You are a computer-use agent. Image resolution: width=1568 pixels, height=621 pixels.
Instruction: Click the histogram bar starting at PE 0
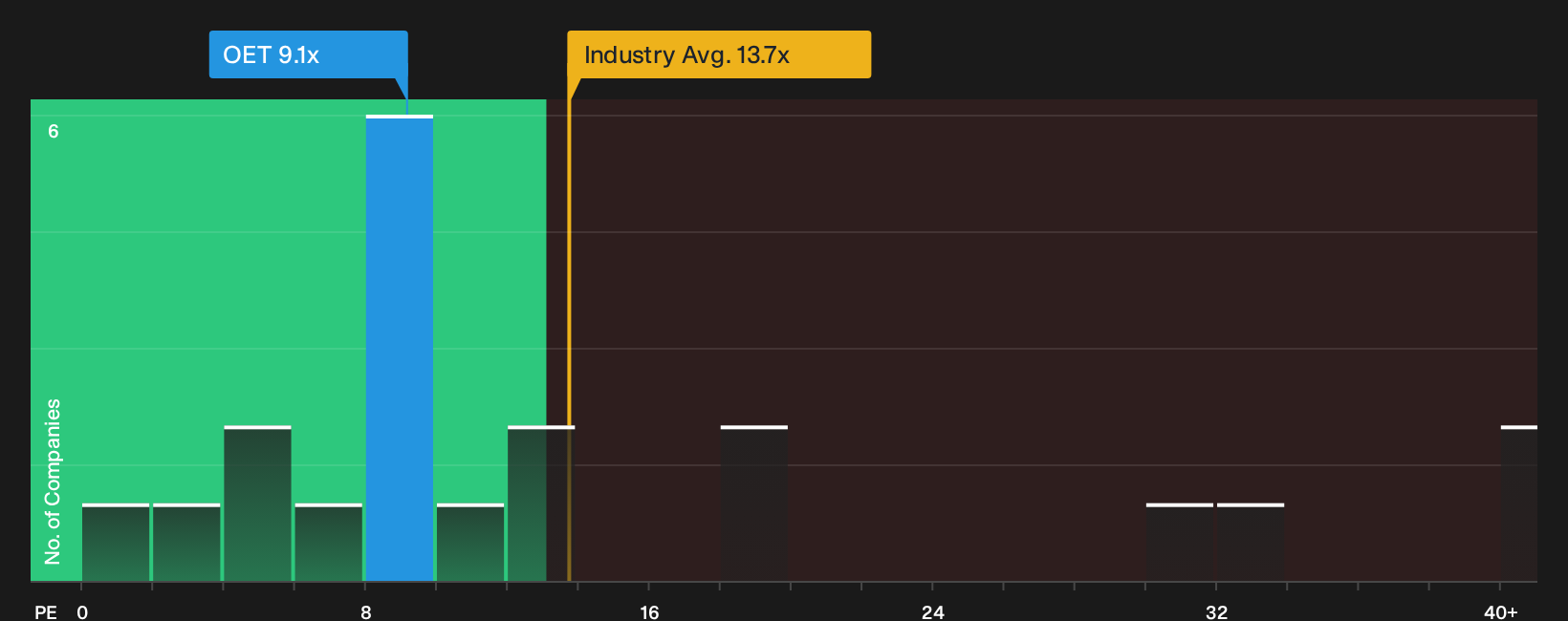[x=116, y=542]
